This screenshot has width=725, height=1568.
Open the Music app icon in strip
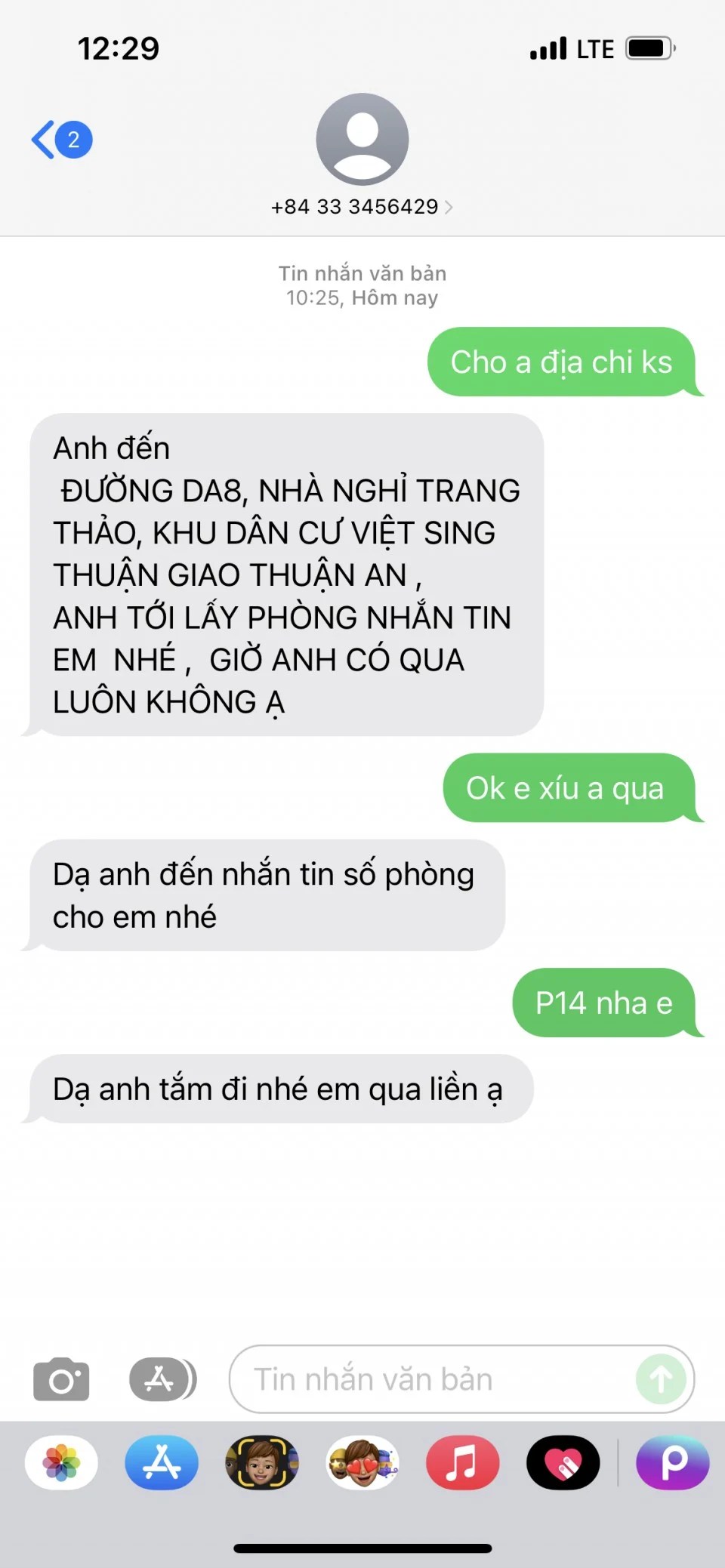point(463,1462)
